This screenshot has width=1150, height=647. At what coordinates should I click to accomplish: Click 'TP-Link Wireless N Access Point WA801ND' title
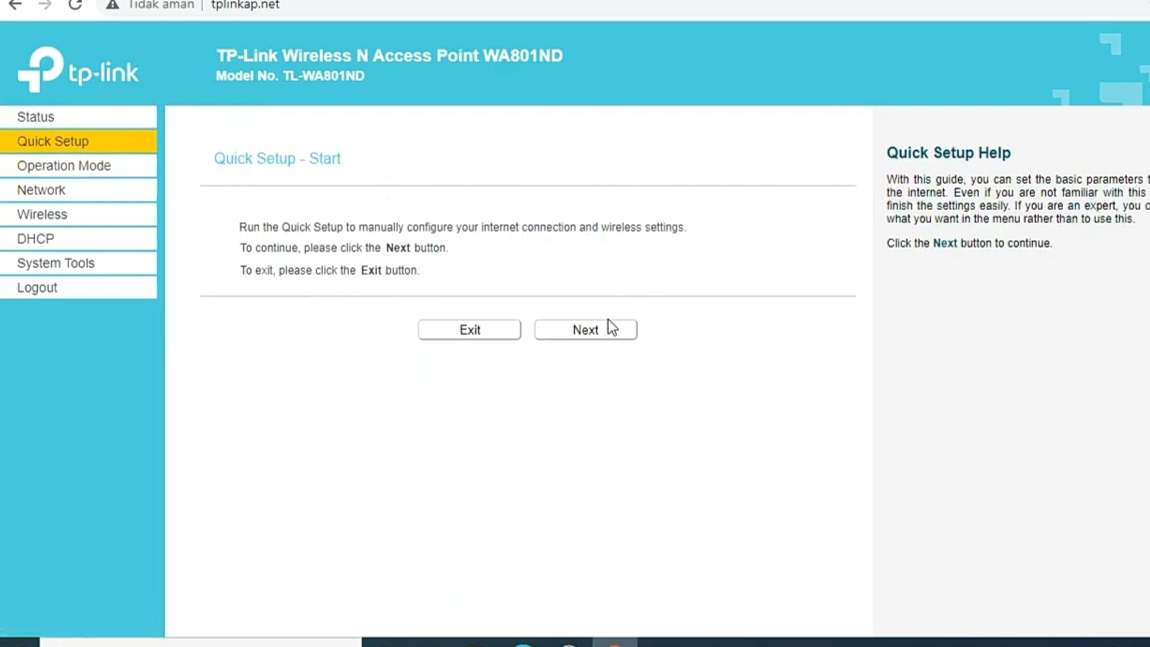click(389, 56)
